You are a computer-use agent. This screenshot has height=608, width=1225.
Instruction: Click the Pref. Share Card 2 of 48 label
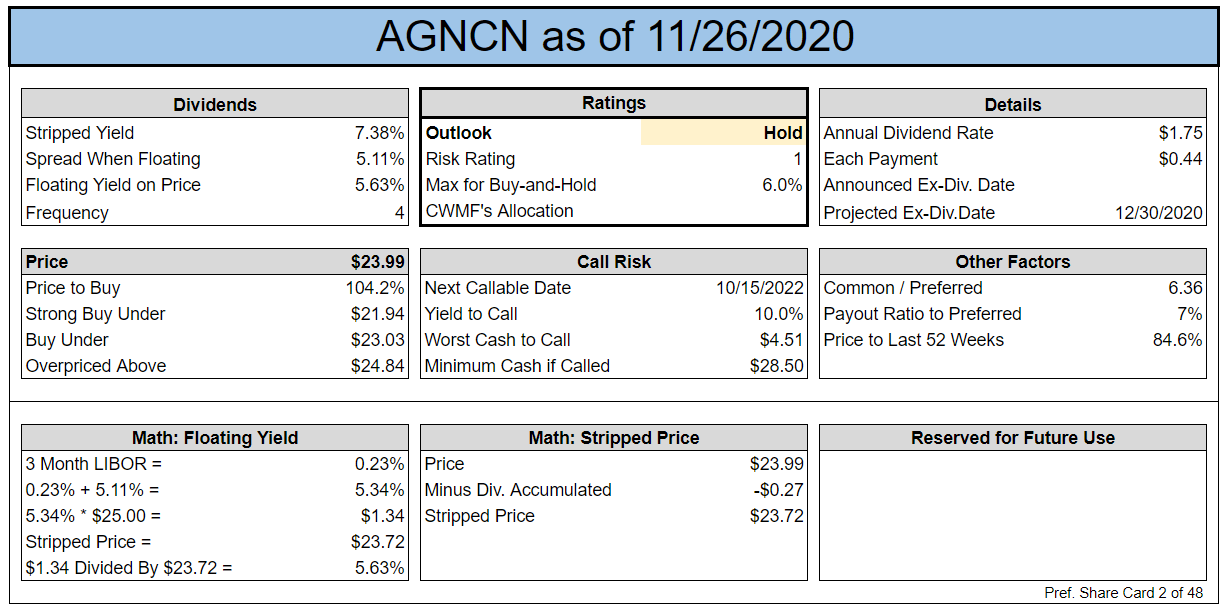[1124, 593]
